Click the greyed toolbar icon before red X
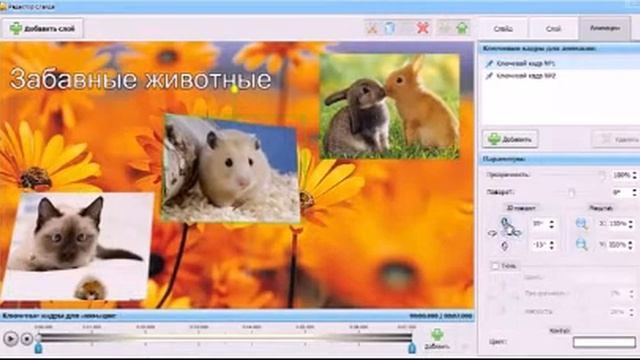Viewport: 640px width, 360px height. point(406,28)
